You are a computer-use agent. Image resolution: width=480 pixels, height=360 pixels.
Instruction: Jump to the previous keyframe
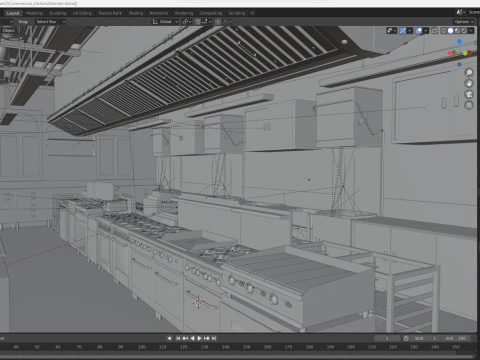(x=185, y=338)
